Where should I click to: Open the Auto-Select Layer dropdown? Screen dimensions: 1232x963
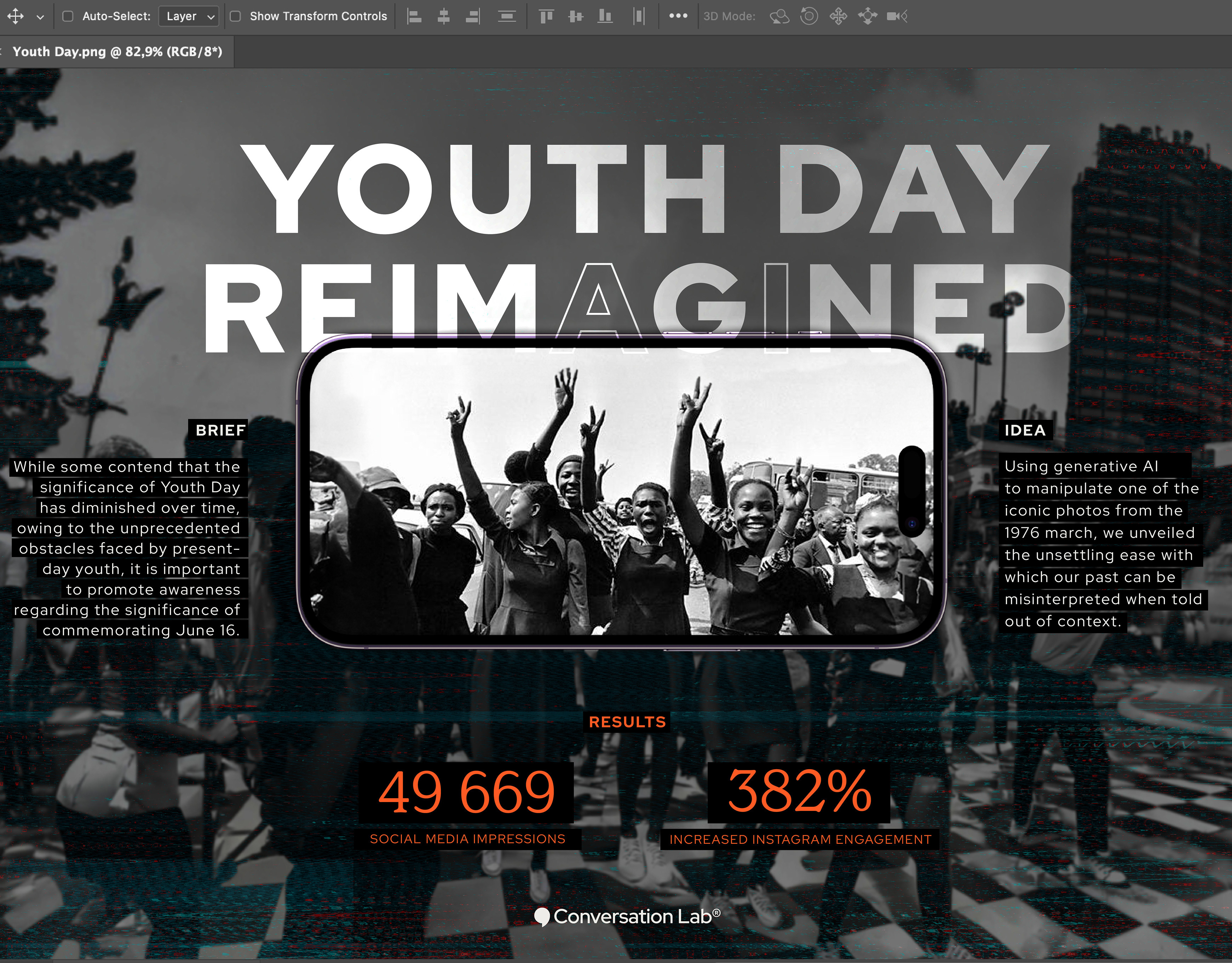[189, 16]
